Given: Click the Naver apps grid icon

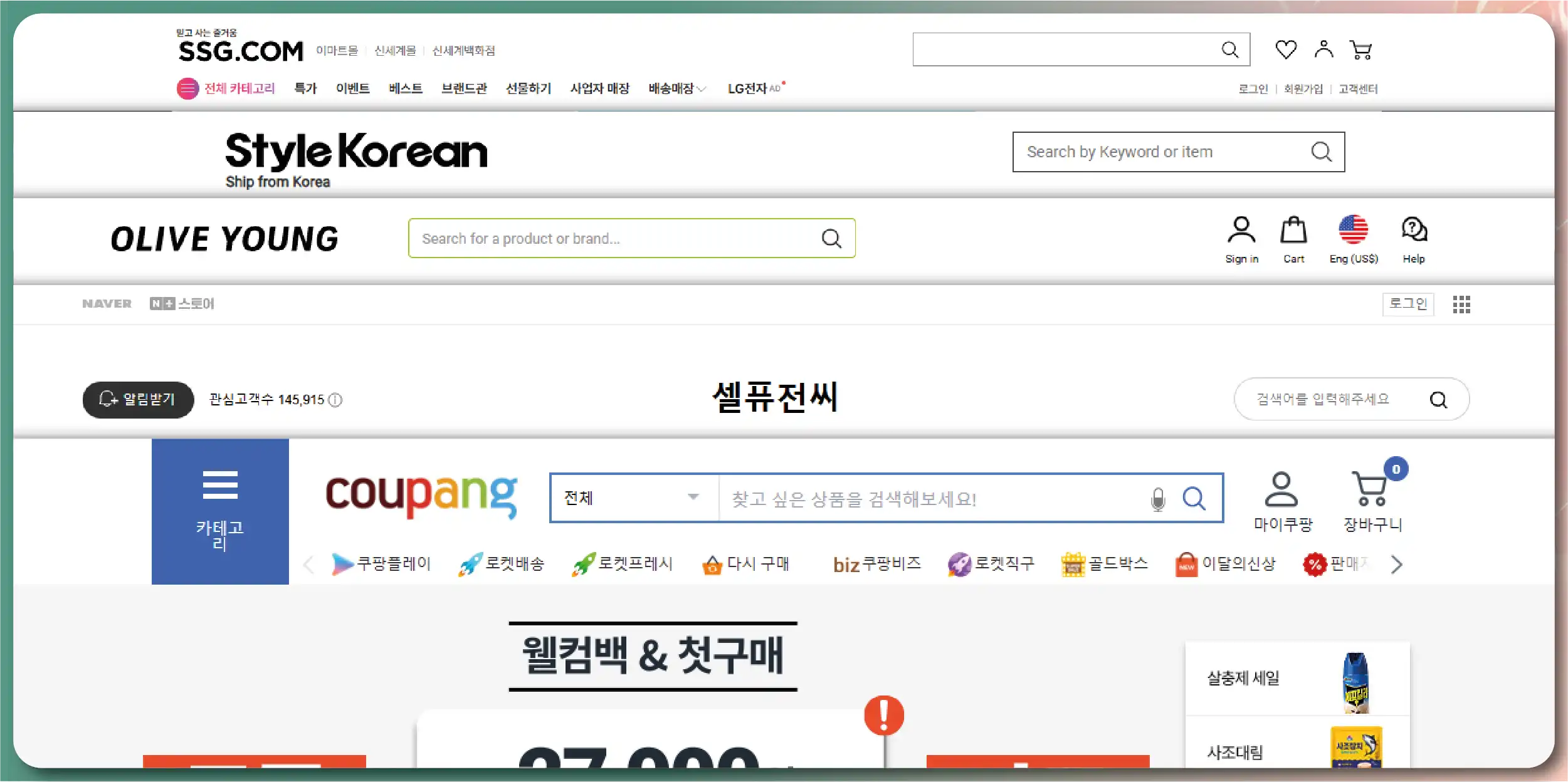Looking at the screenshot, I should pyautogui.click(x=1461, y=305).
